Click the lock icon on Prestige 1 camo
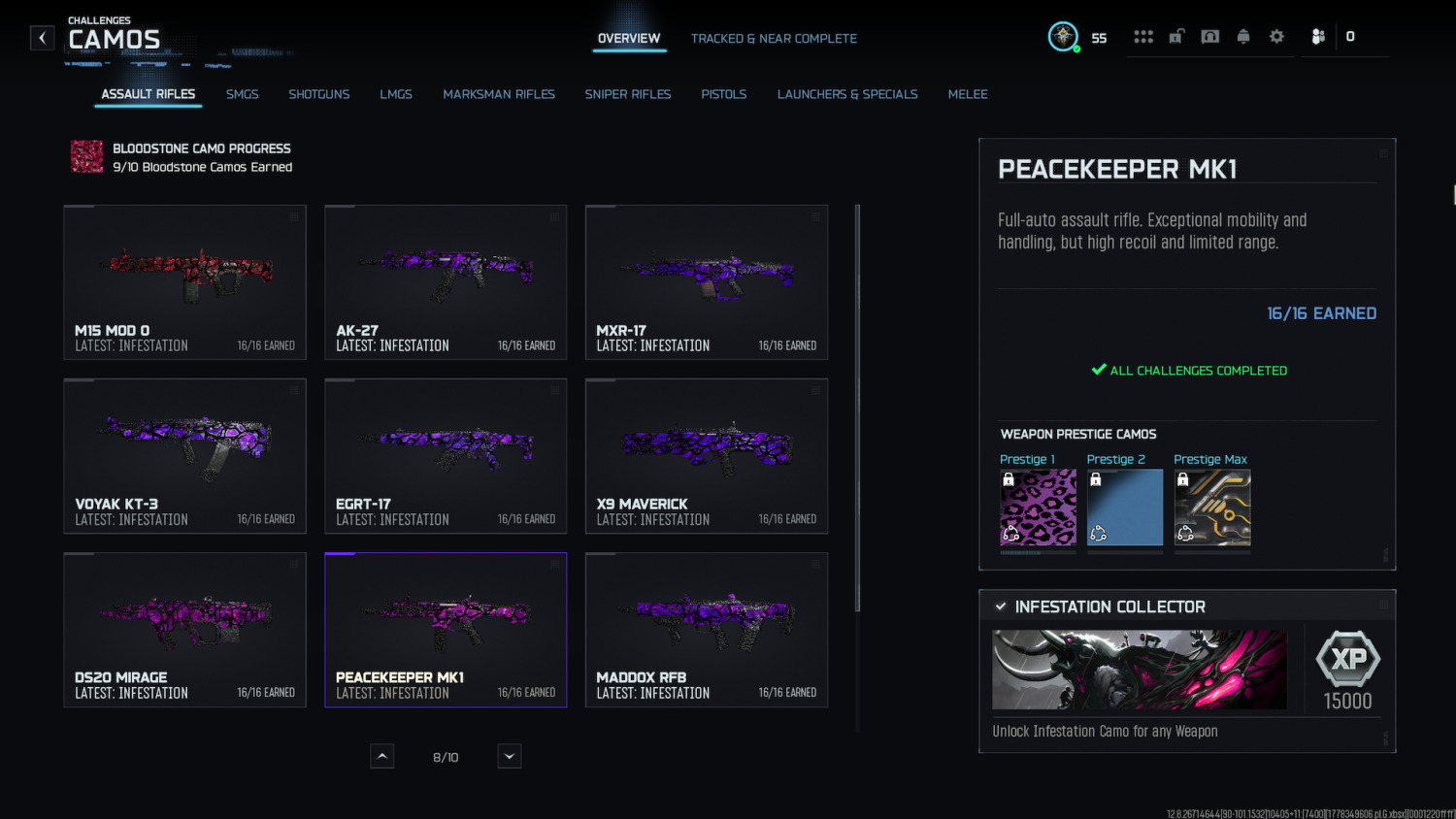This screenshot has width=1456, height=819. point(1009,479)
